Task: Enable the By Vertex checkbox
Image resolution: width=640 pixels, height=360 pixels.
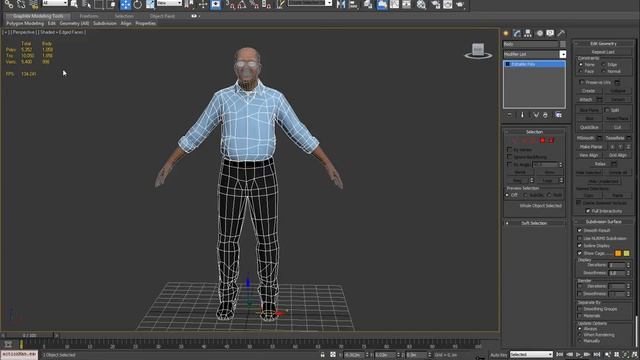Action: [509, 150]
